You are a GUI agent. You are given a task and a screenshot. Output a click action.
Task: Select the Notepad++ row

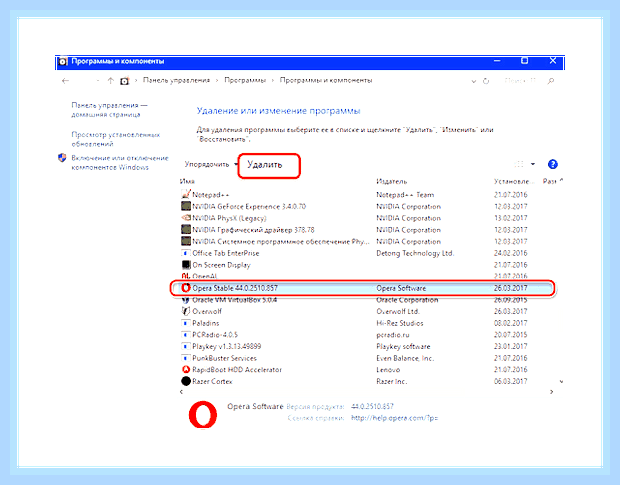coord(354,194)
